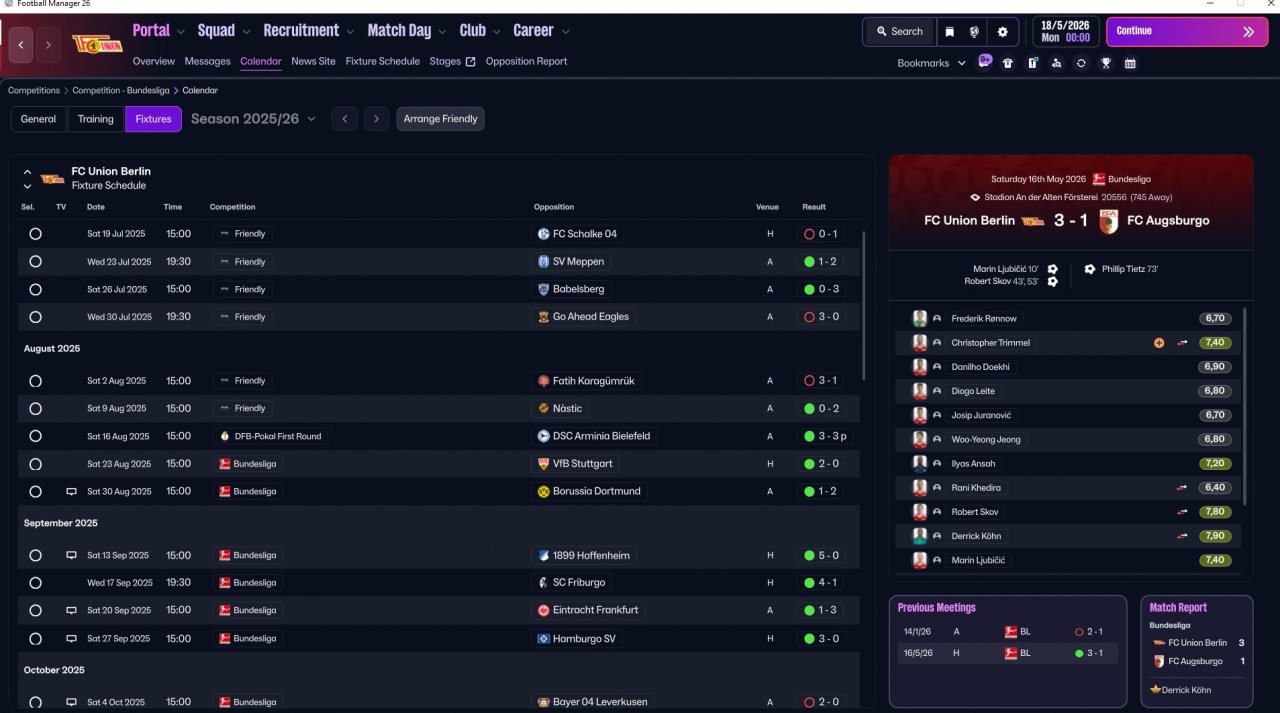Open the Opposition Report submenu item
This screenshot has width=1280, height=713.
526,61
